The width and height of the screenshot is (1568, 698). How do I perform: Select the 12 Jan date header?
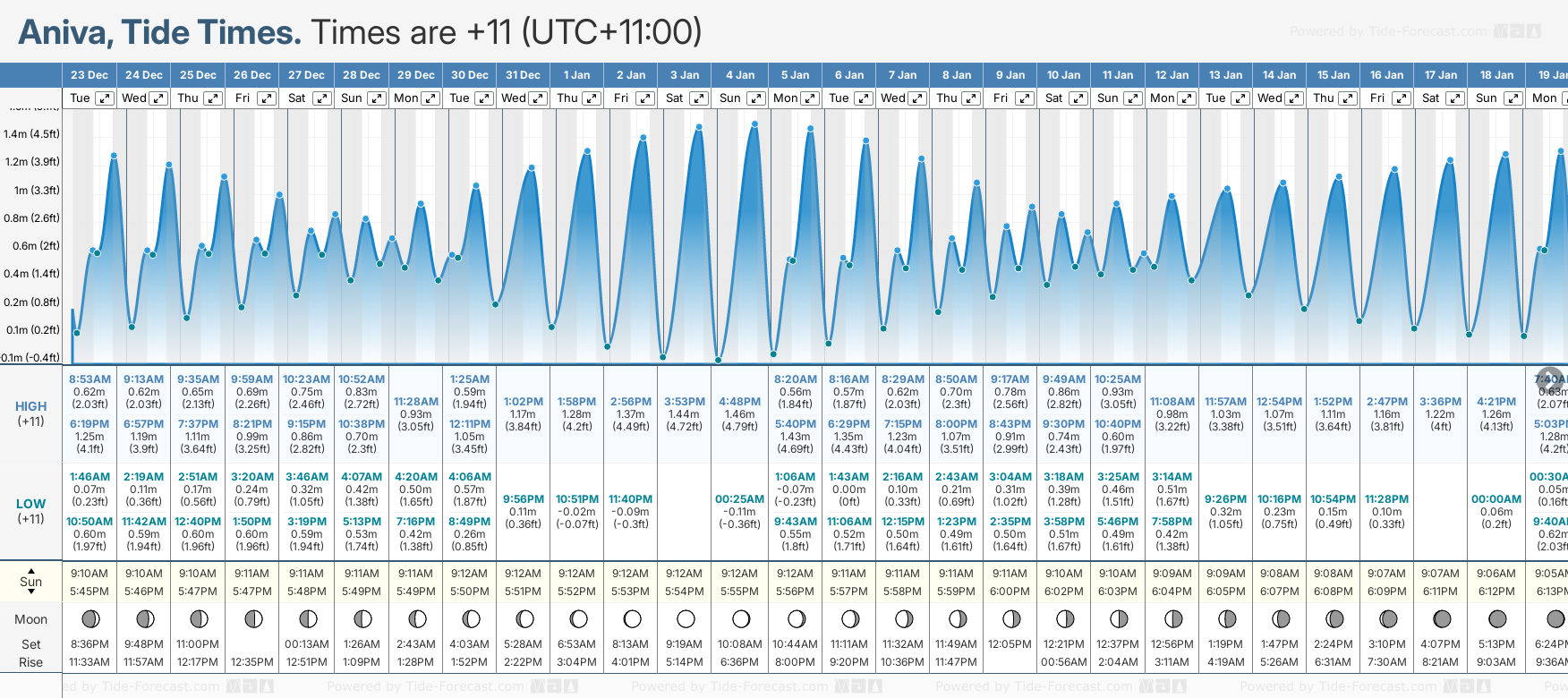point(1172,75)
